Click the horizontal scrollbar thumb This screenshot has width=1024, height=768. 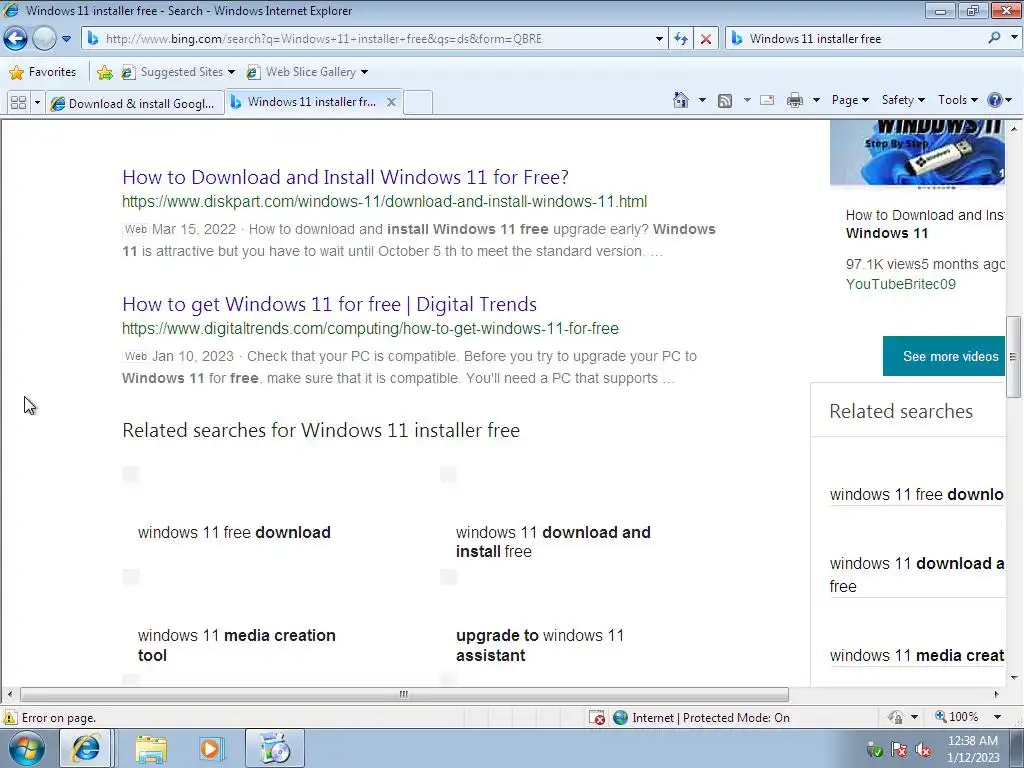(404, 694)
